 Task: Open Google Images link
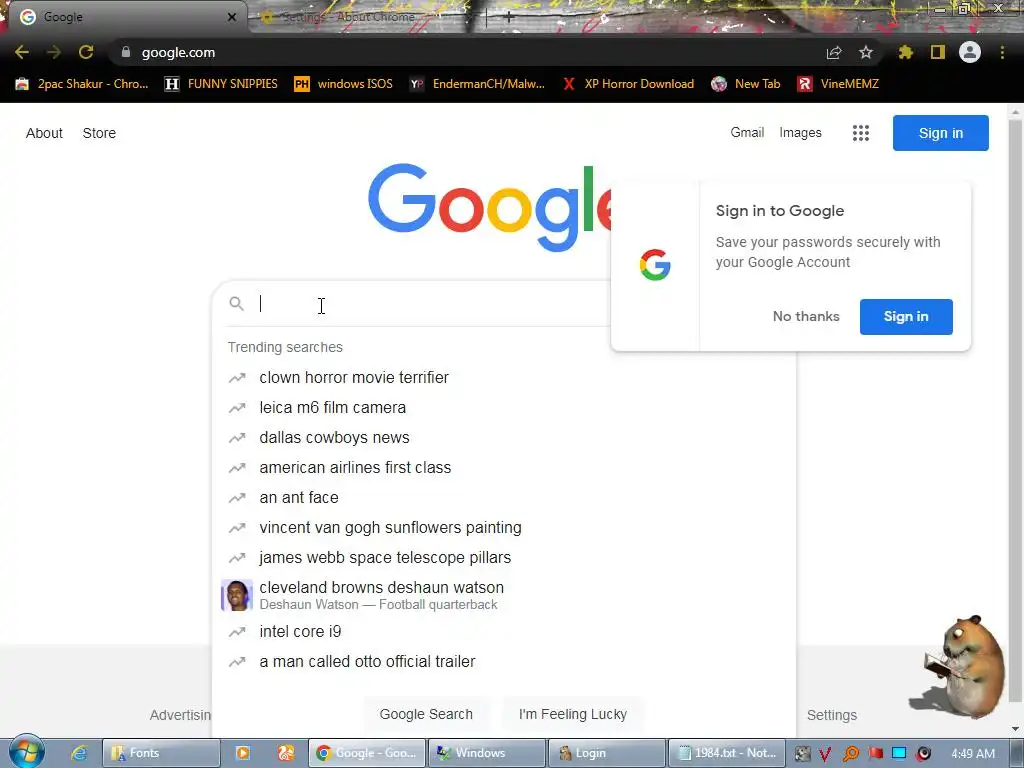pos(800,133)
